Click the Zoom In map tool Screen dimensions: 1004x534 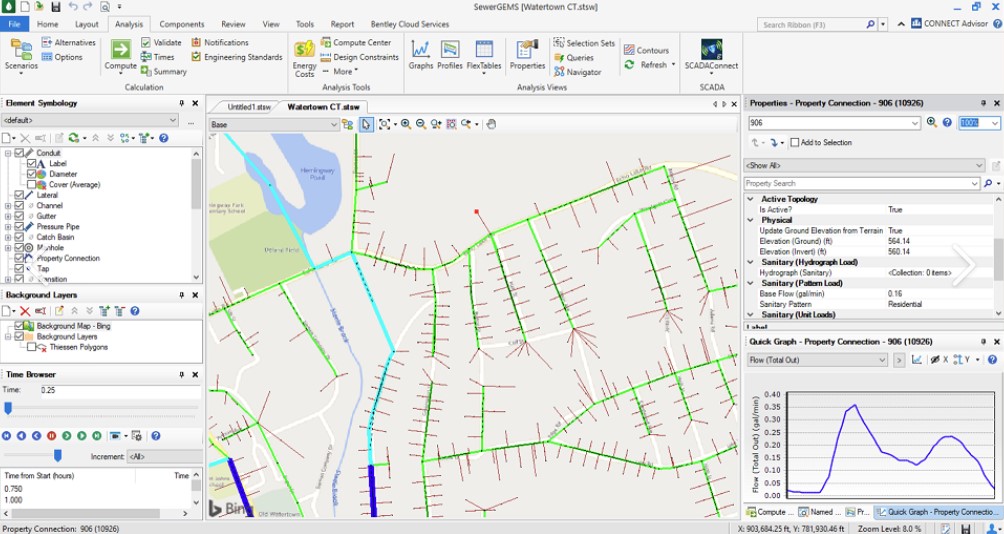pos(405,124)
